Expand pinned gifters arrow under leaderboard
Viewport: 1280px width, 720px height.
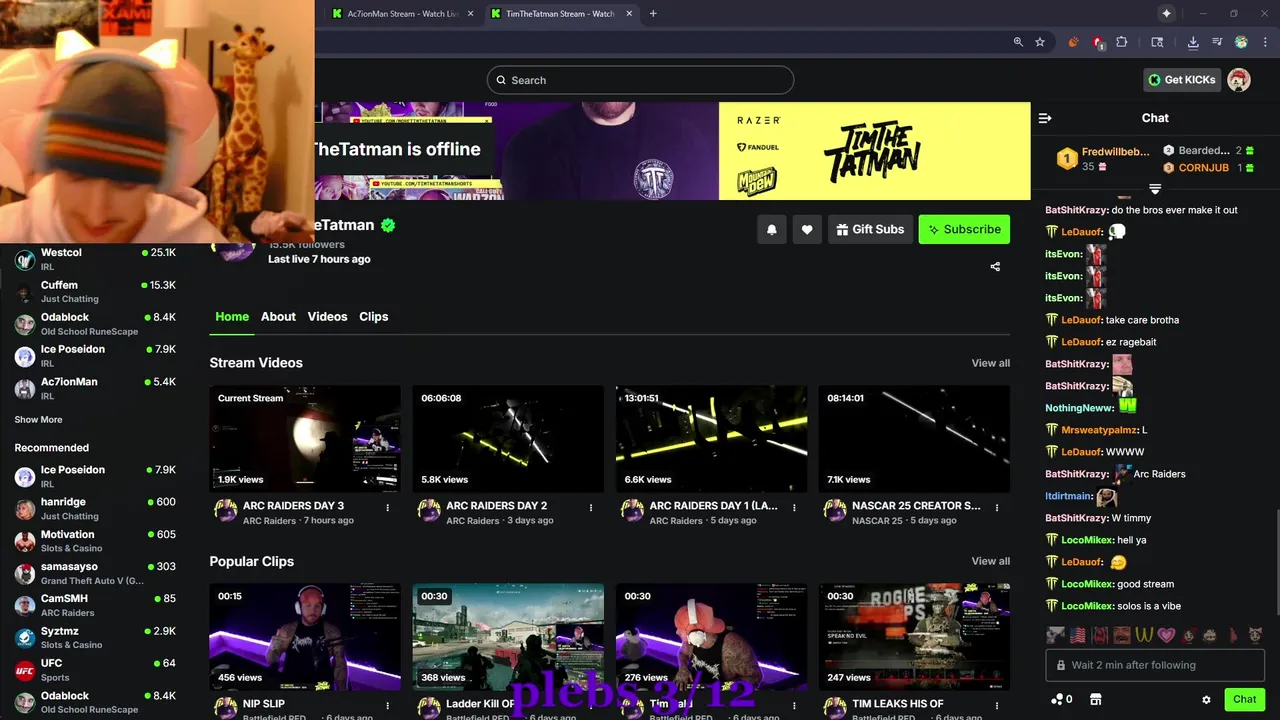coord(1155,189)
